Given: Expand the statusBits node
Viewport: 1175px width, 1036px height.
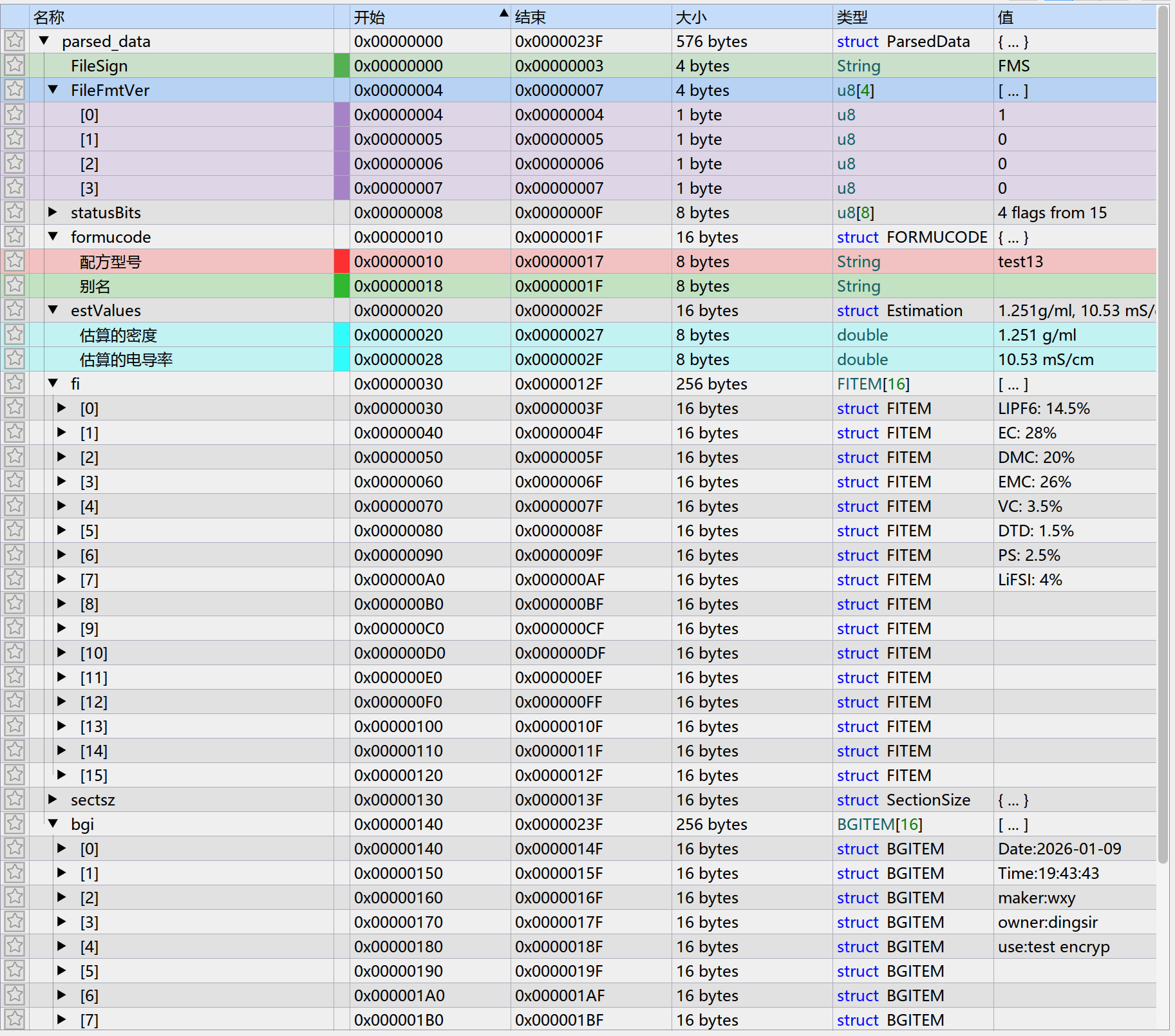Looking at the screenshot, I should click(53, 212).
